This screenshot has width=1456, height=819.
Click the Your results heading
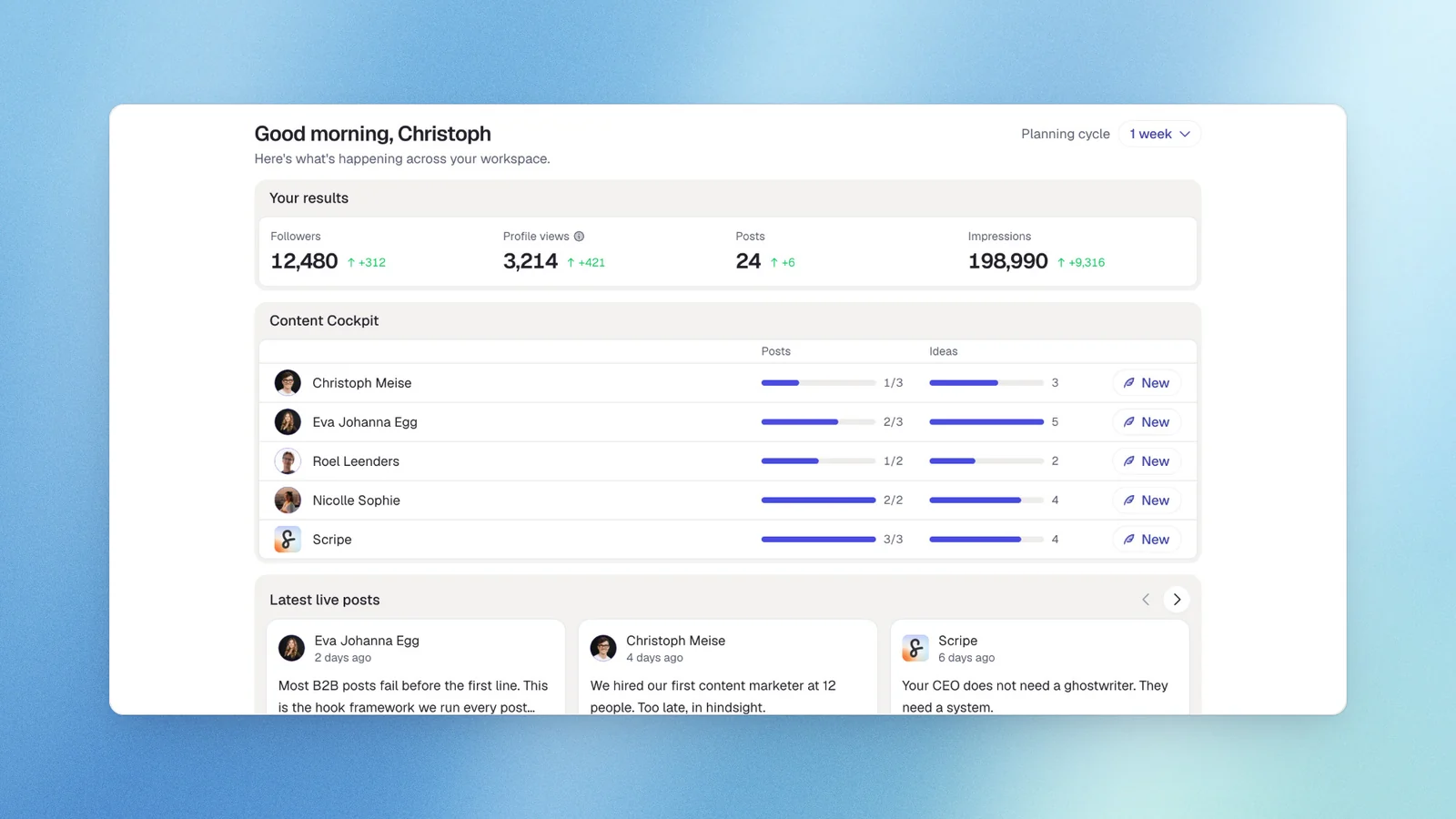(308, 198)
